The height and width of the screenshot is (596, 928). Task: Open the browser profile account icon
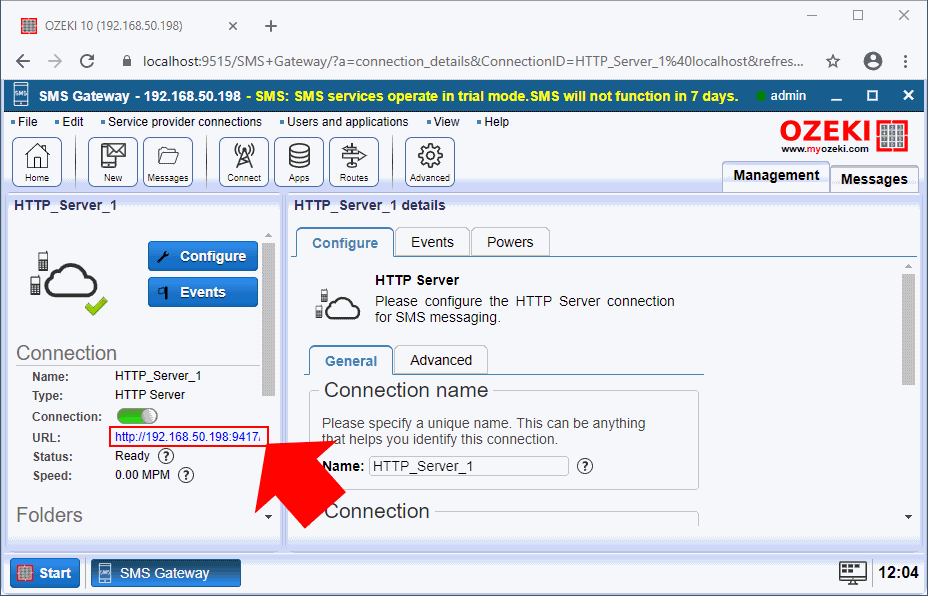click(872, 61)
